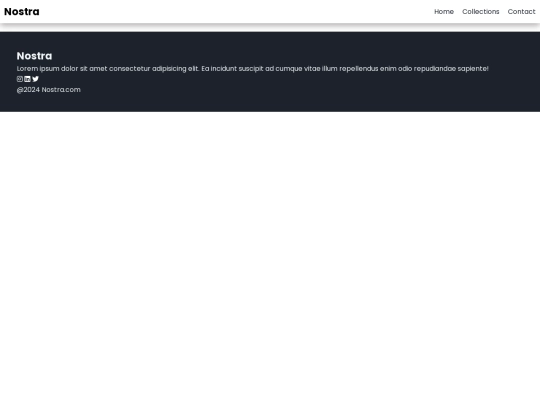Go to the Home nav link
Screen dimensions: 540x405
tap(444, 12)
